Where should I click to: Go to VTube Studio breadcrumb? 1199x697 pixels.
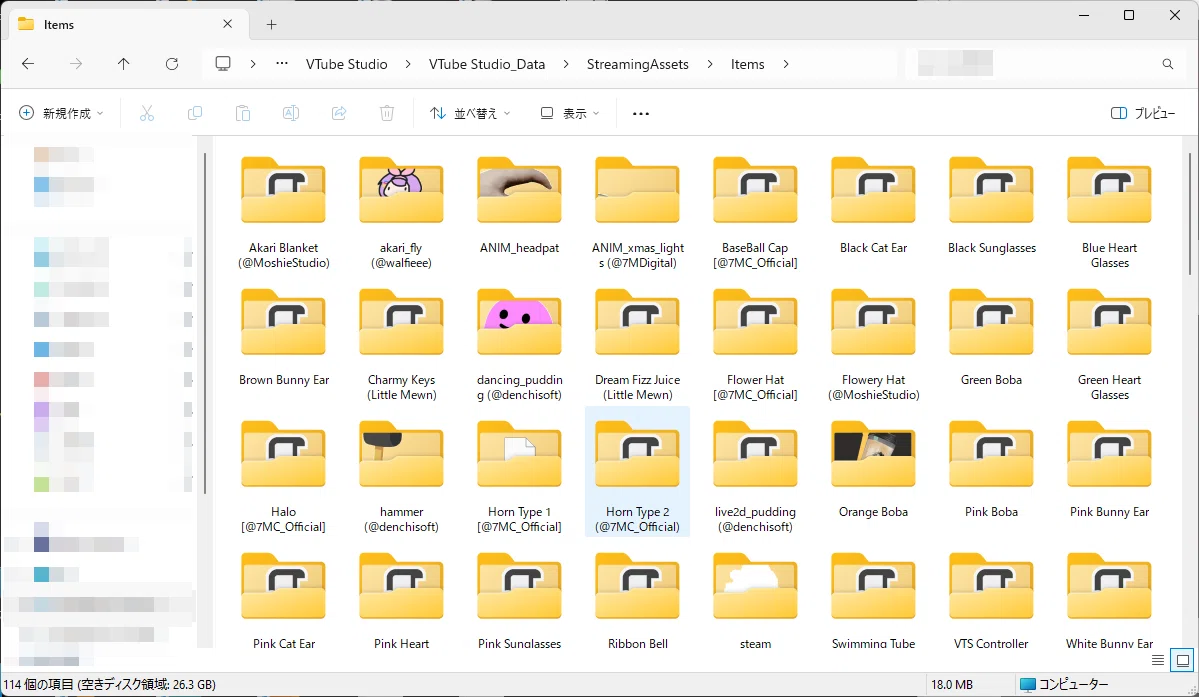pos(346,64)
